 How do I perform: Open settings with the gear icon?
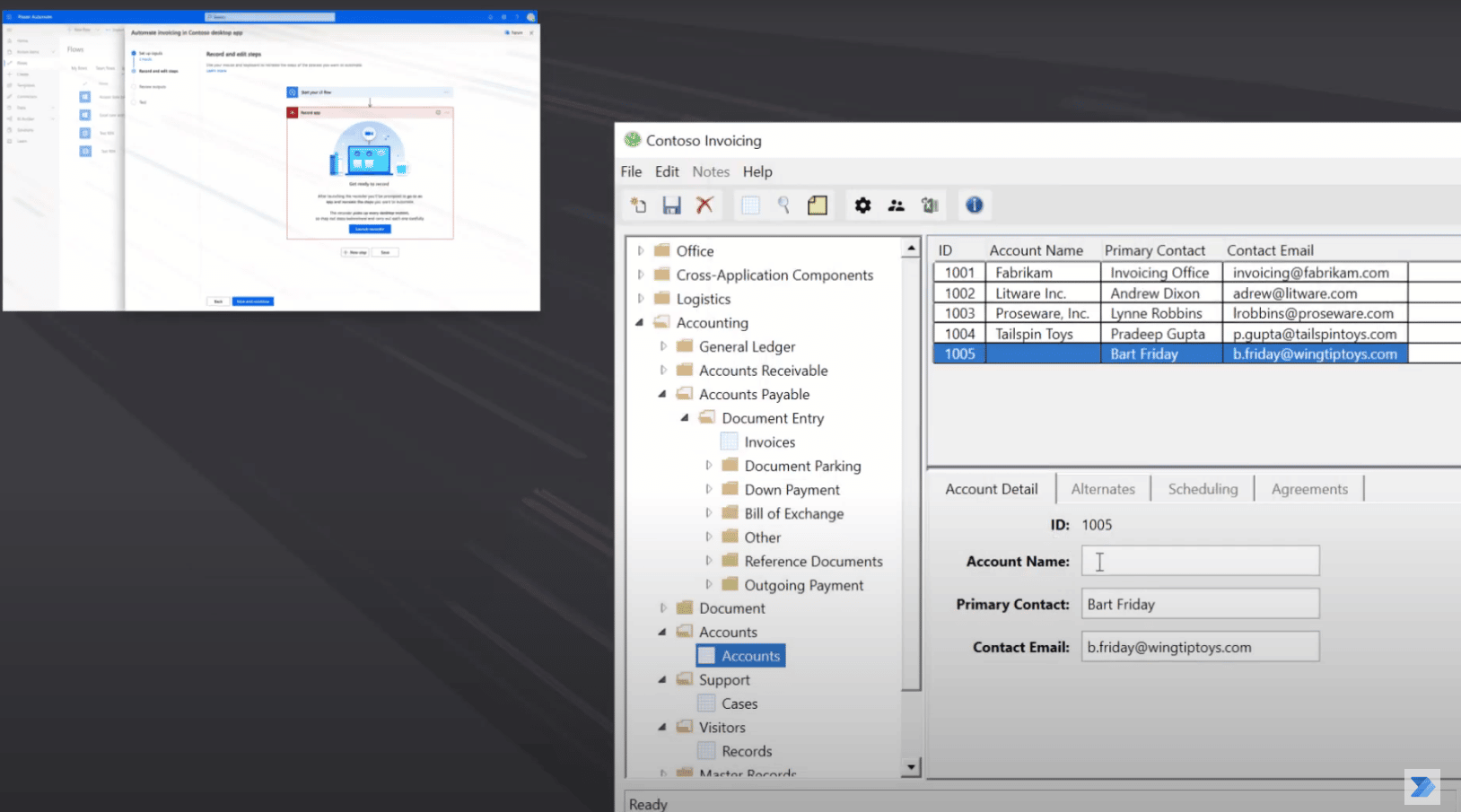[862, 205]
